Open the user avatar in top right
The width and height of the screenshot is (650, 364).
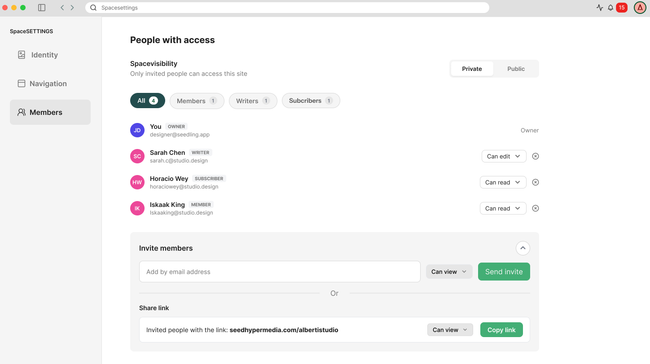click(x=640, y=7)
